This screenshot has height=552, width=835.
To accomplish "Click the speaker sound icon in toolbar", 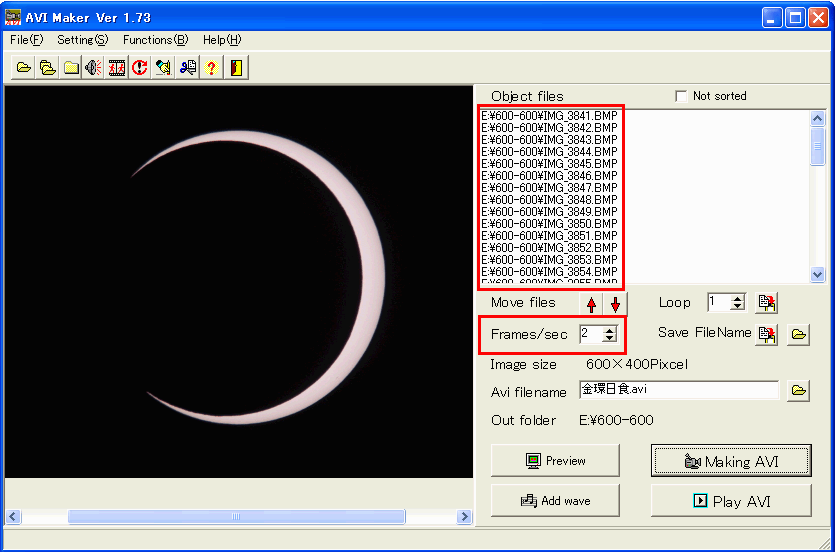I will pos(93,68).
